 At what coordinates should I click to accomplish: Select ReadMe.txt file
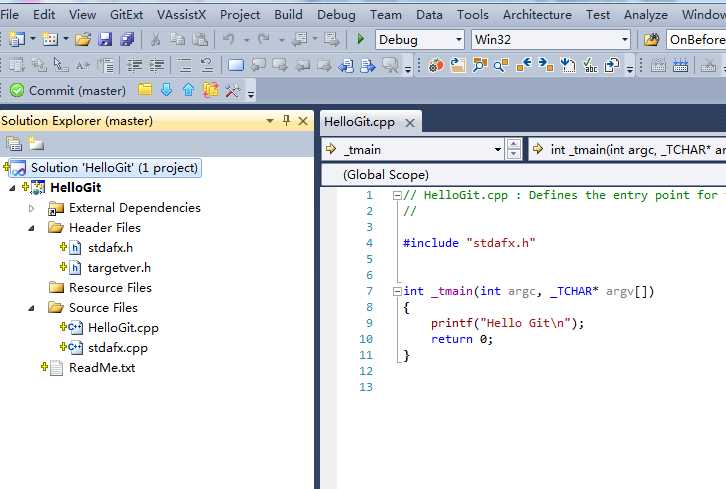102,368
